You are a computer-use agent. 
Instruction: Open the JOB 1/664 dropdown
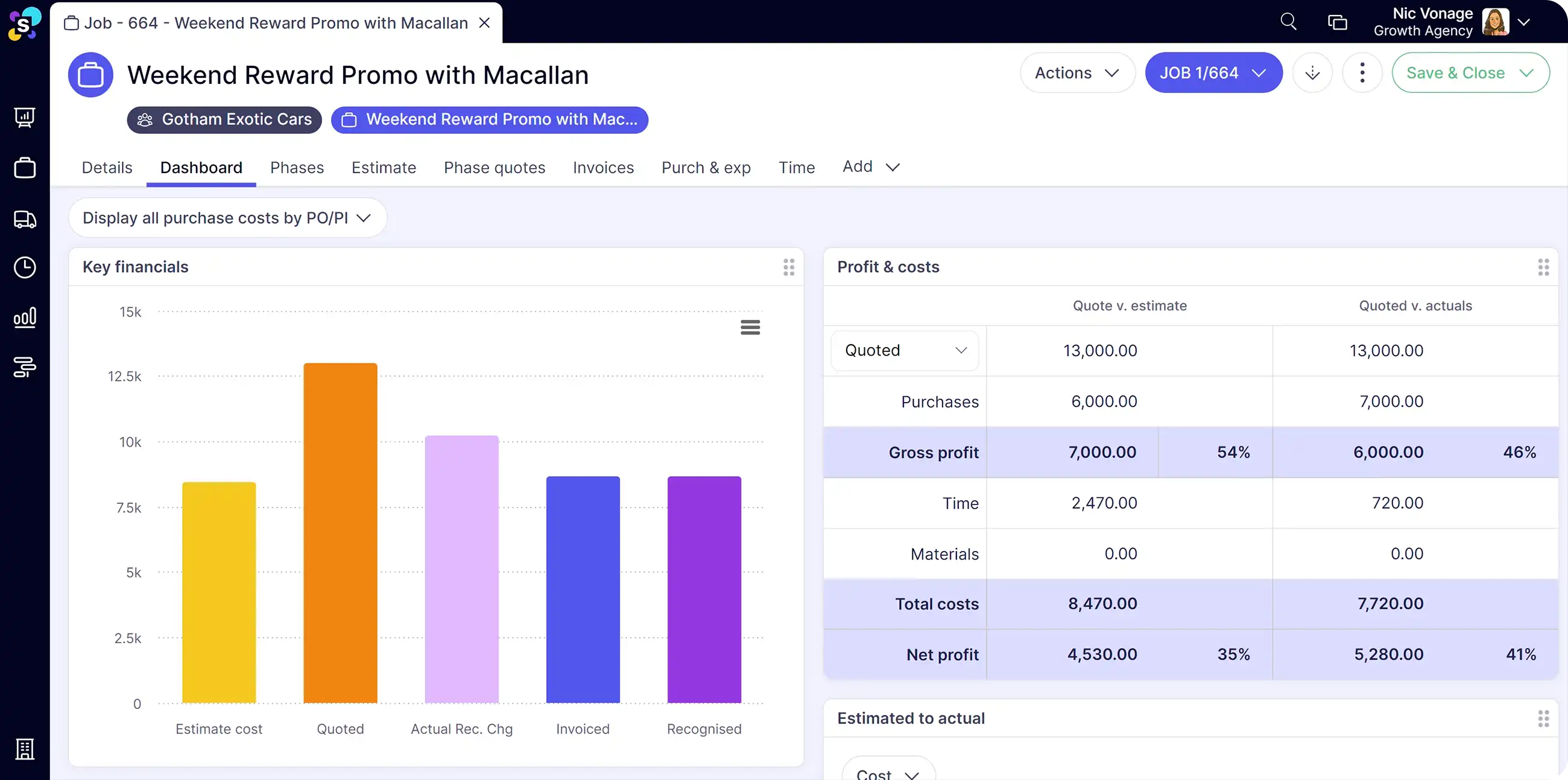(x=1213, y=72)
